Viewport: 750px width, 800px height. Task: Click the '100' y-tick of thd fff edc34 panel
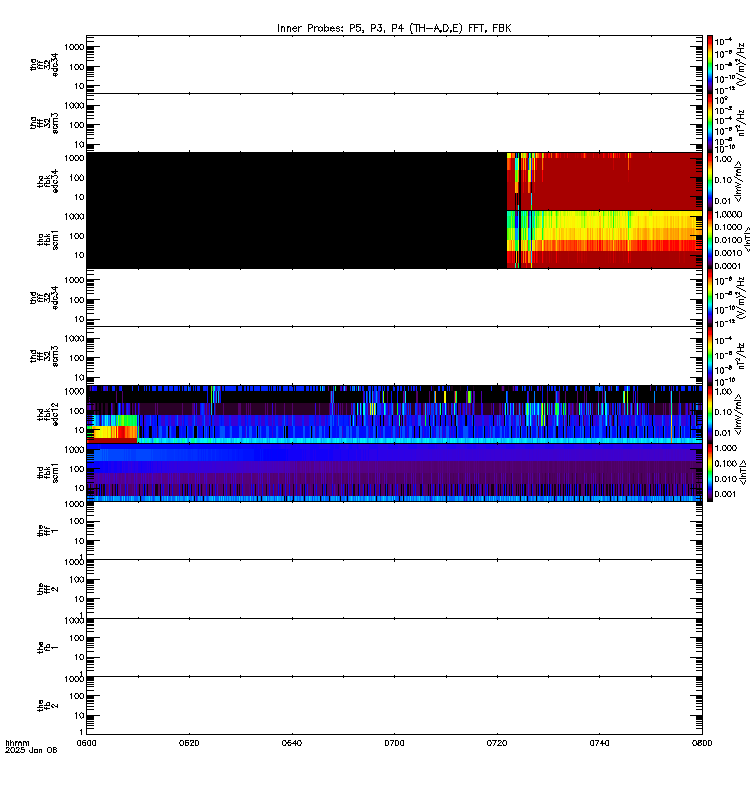point(77,300)
